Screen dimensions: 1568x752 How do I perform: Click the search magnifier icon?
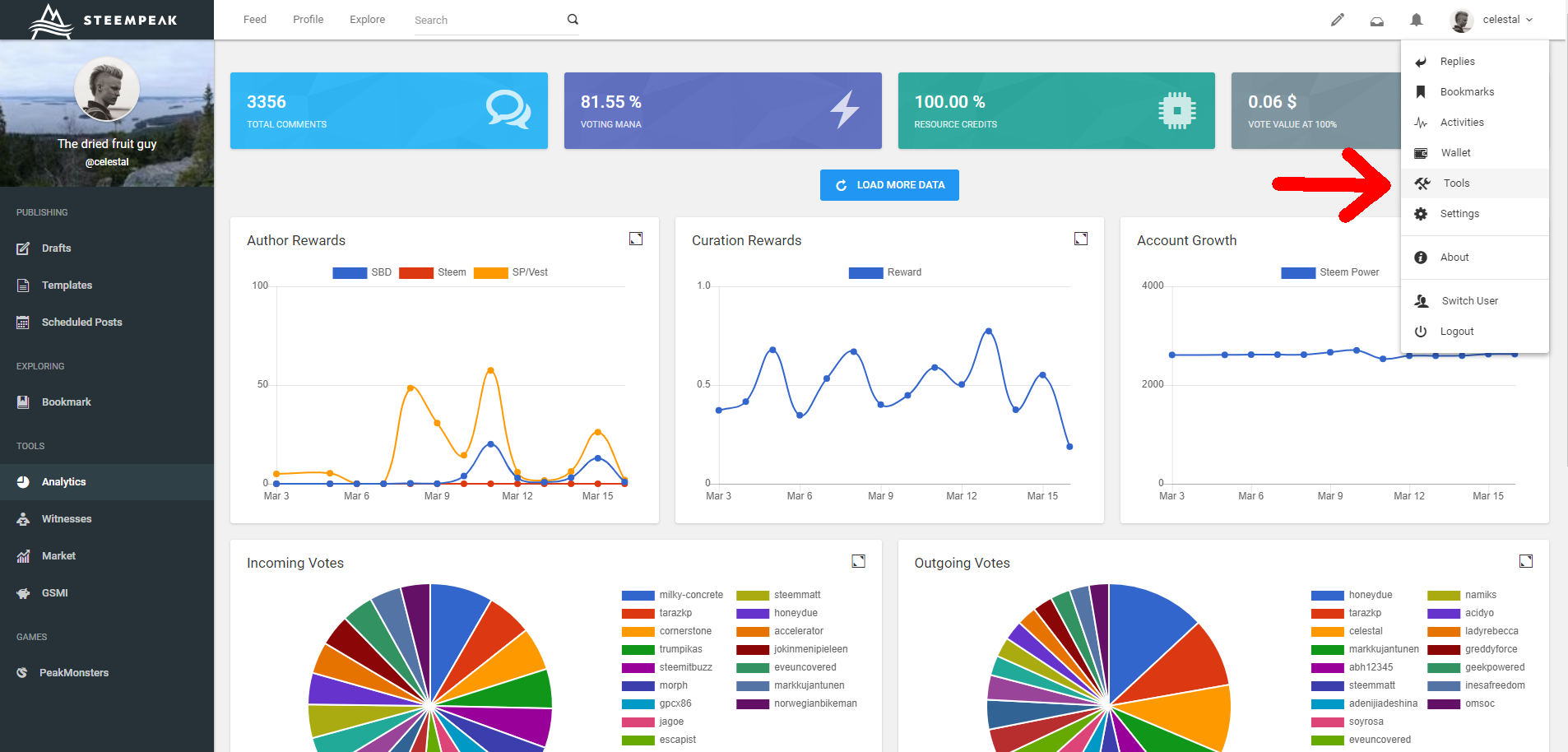573,20
